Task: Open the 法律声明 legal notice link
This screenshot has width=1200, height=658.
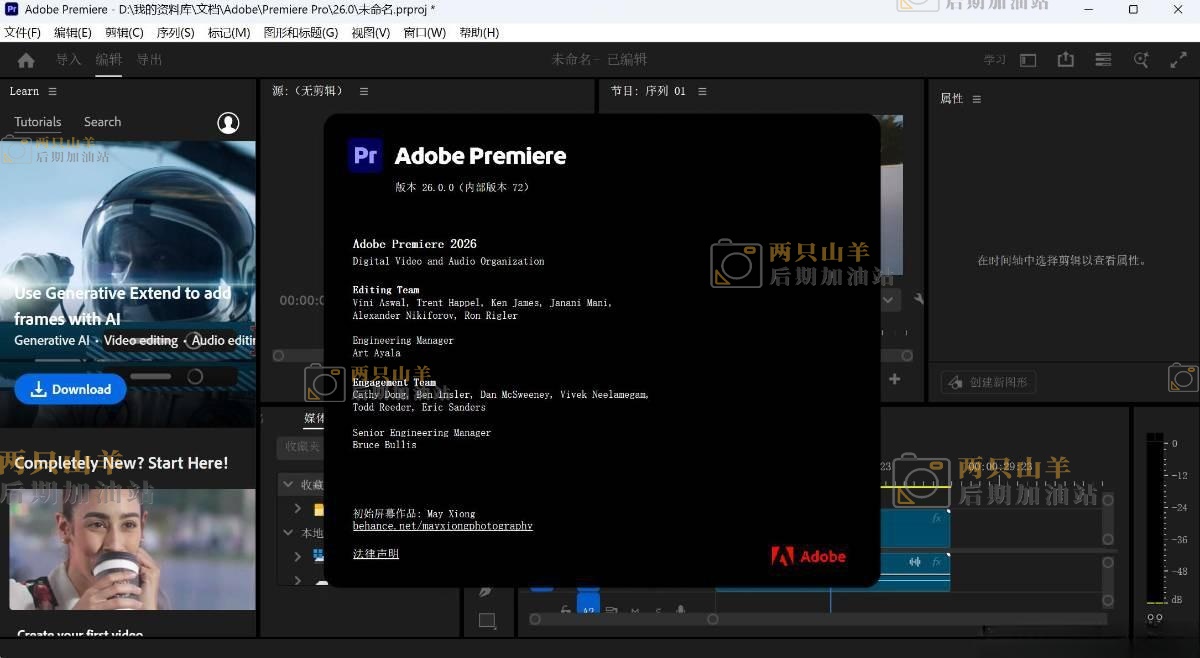Action: 375,554
